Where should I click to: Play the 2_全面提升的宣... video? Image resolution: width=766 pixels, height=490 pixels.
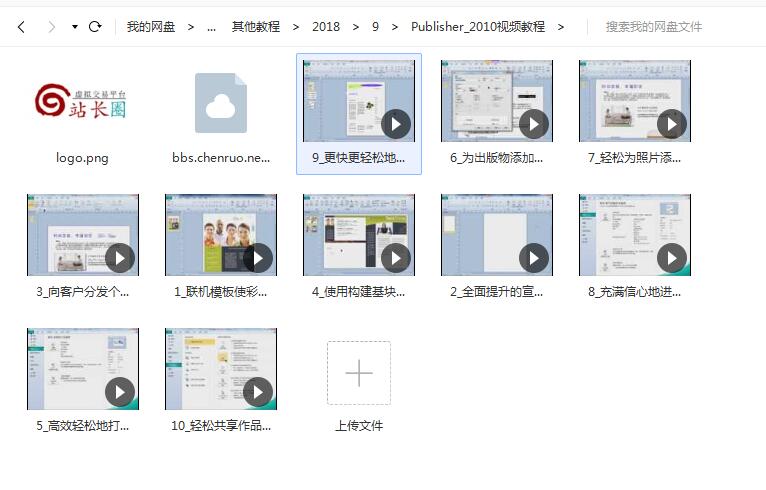coord(533,258)
